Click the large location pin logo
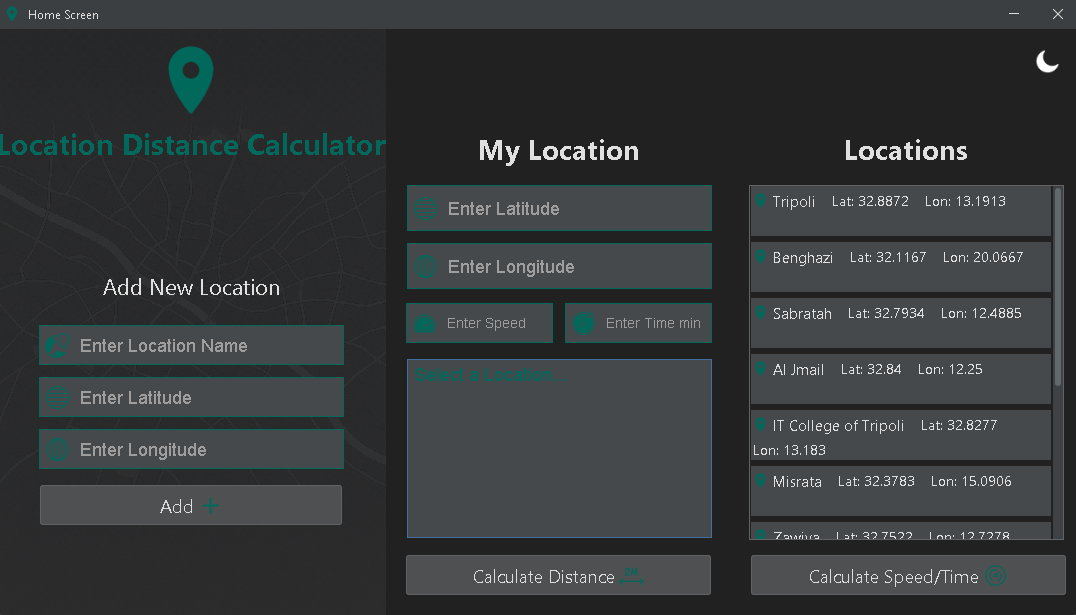 coord(191,80)
